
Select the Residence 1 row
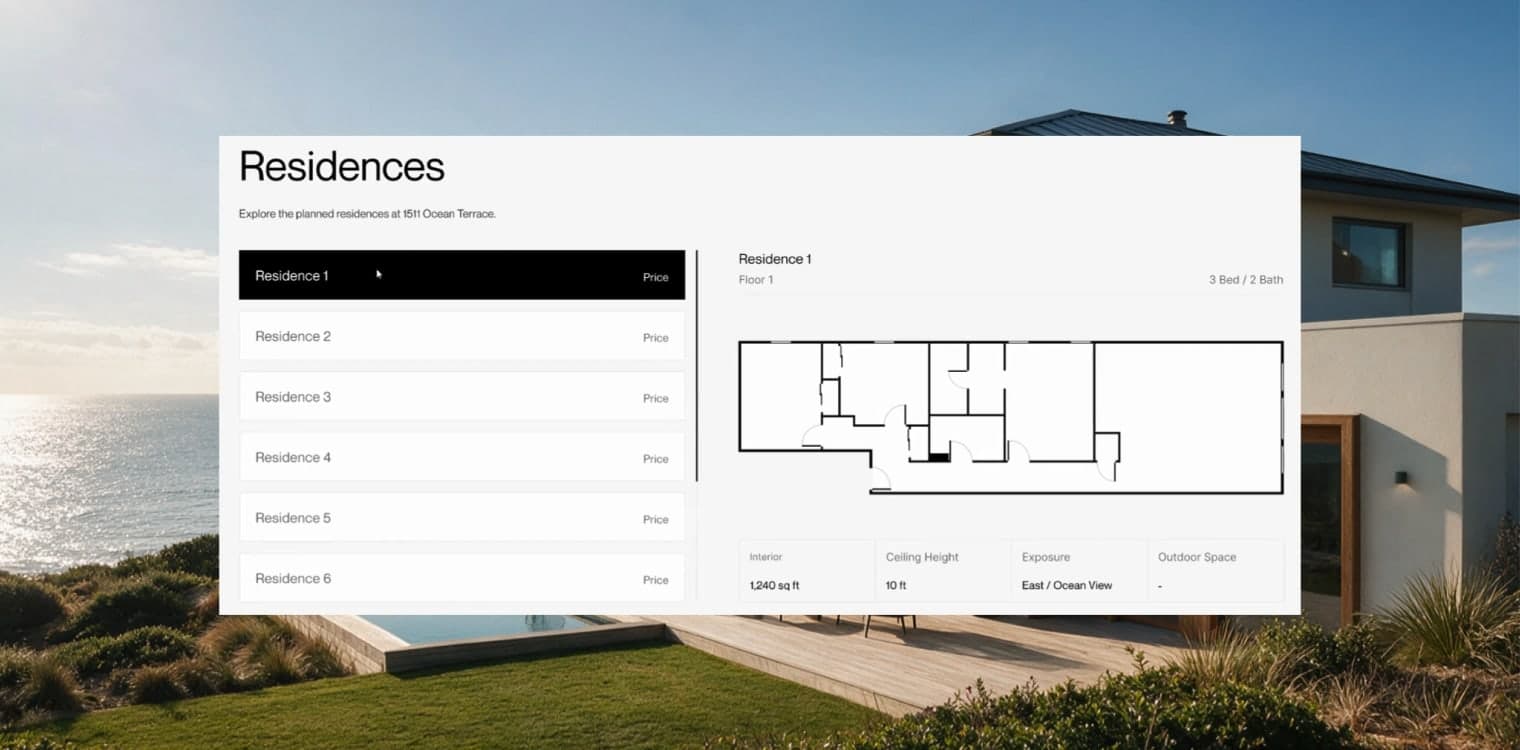click(462, 275)
